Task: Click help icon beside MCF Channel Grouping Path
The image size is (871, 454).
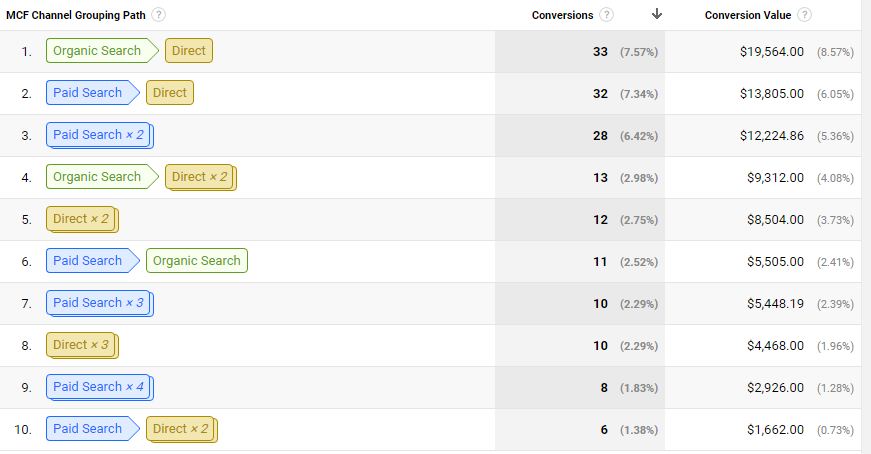Action: click(160, 15)
